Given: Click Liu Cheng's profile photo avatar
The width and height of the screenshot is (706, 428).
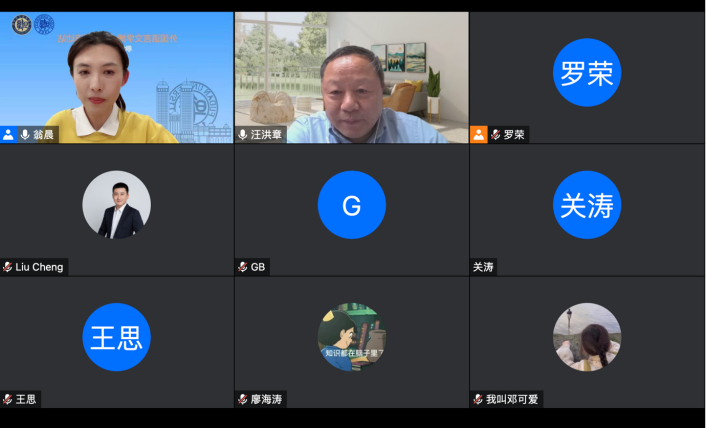Looking at the screenshot, I should 116,205.
